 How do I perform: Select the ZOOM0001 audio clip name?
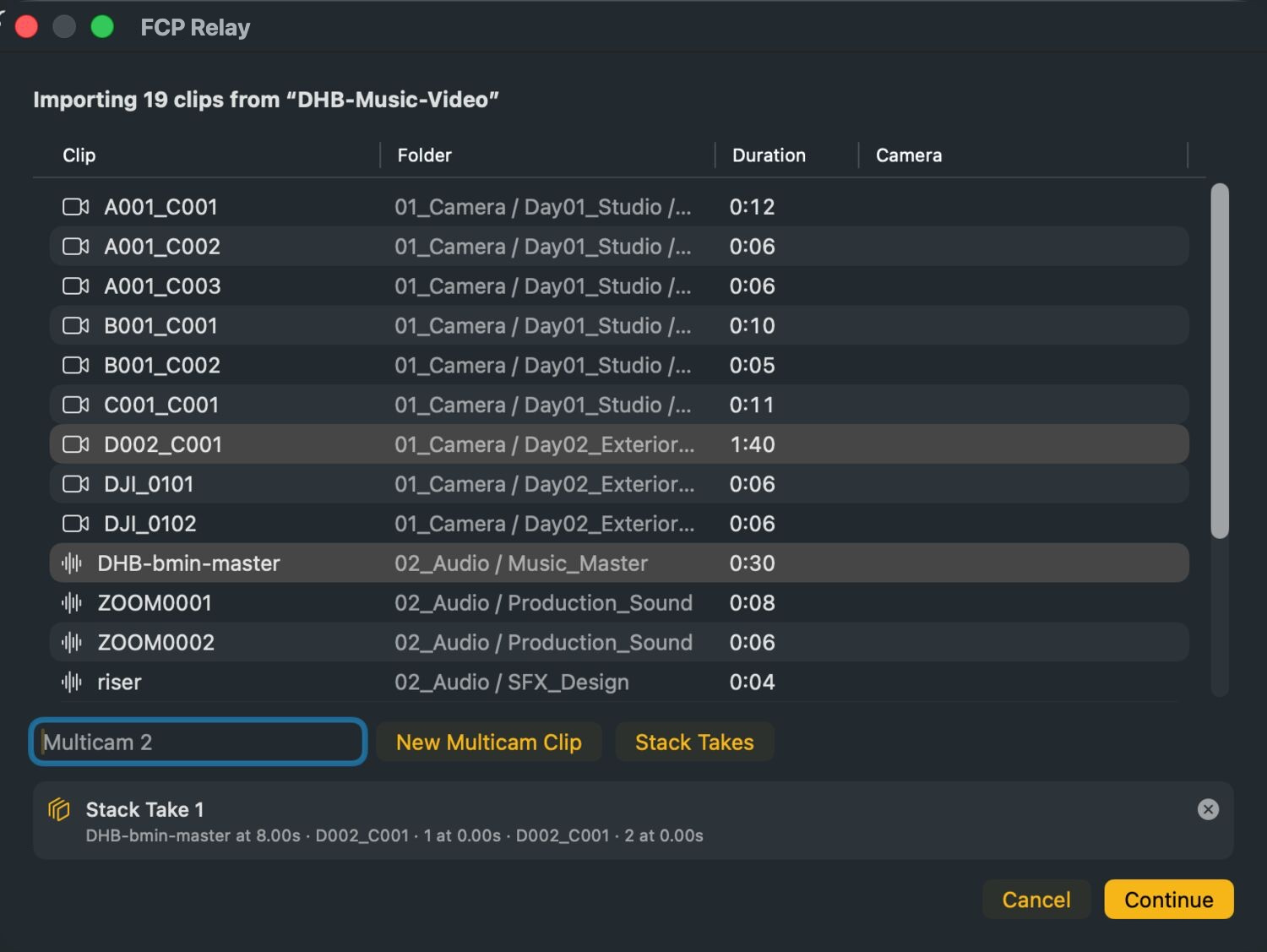(x=155, y=603)
